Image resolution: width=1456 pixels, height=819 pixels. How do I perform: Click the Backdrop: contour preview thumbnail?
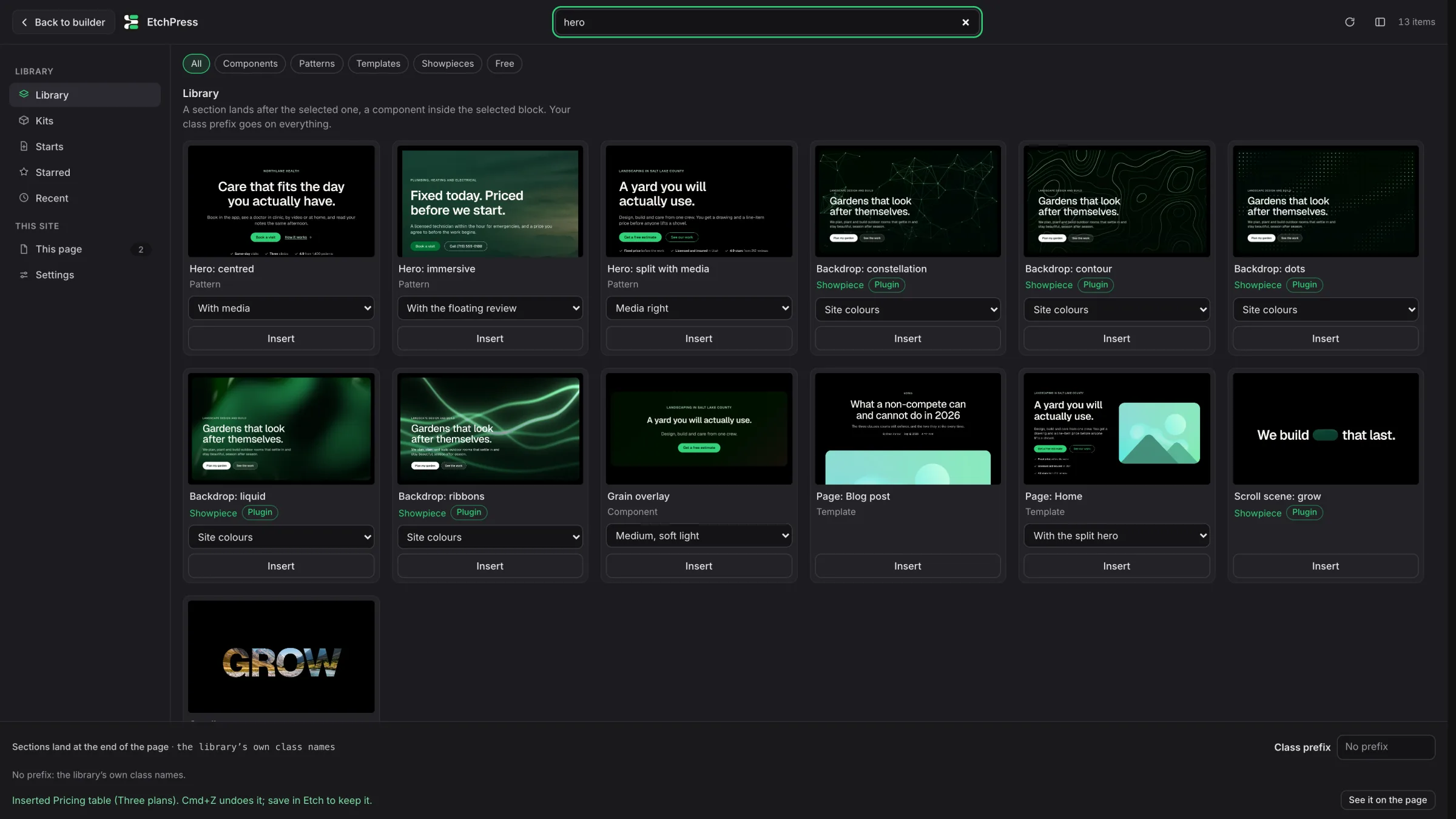coord(1116,201)
